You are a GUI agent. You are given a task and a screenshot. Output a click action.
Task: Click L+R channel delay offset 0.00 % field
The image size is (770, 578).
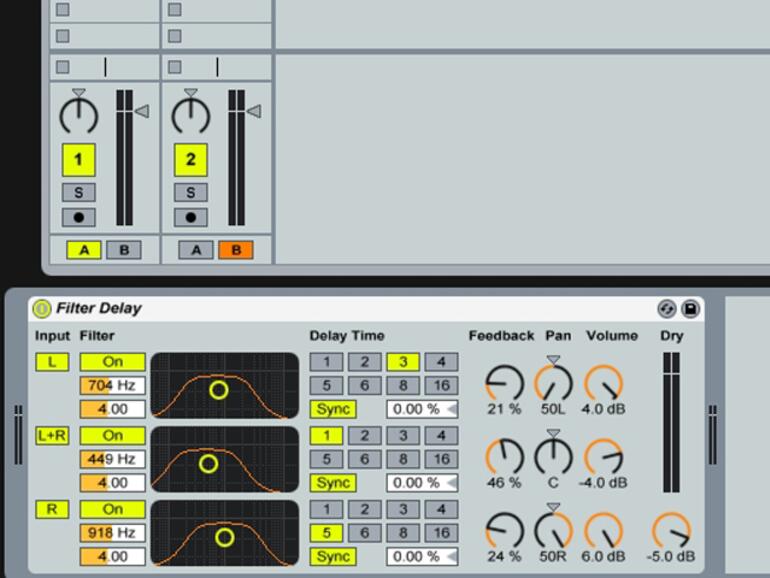click(x=422, y=483)
